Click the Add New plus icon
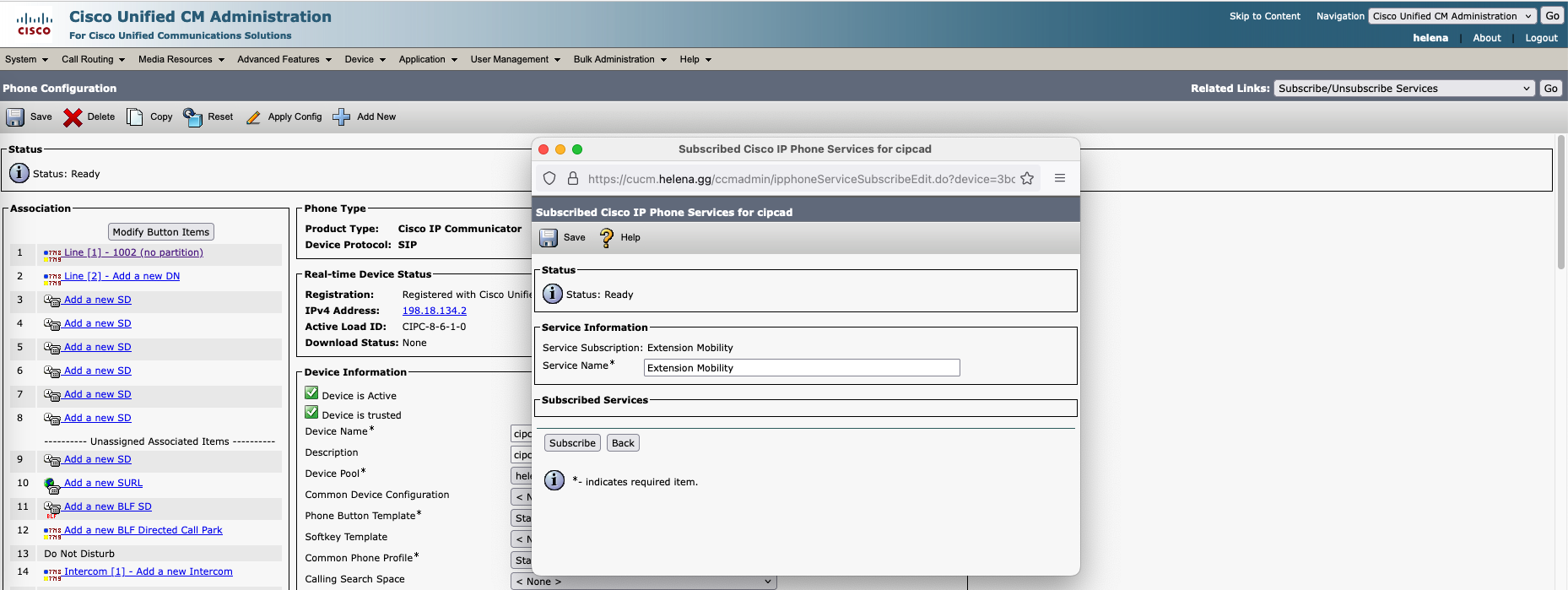The width and height of the screenshot is (1568, 590). [341, 117]
